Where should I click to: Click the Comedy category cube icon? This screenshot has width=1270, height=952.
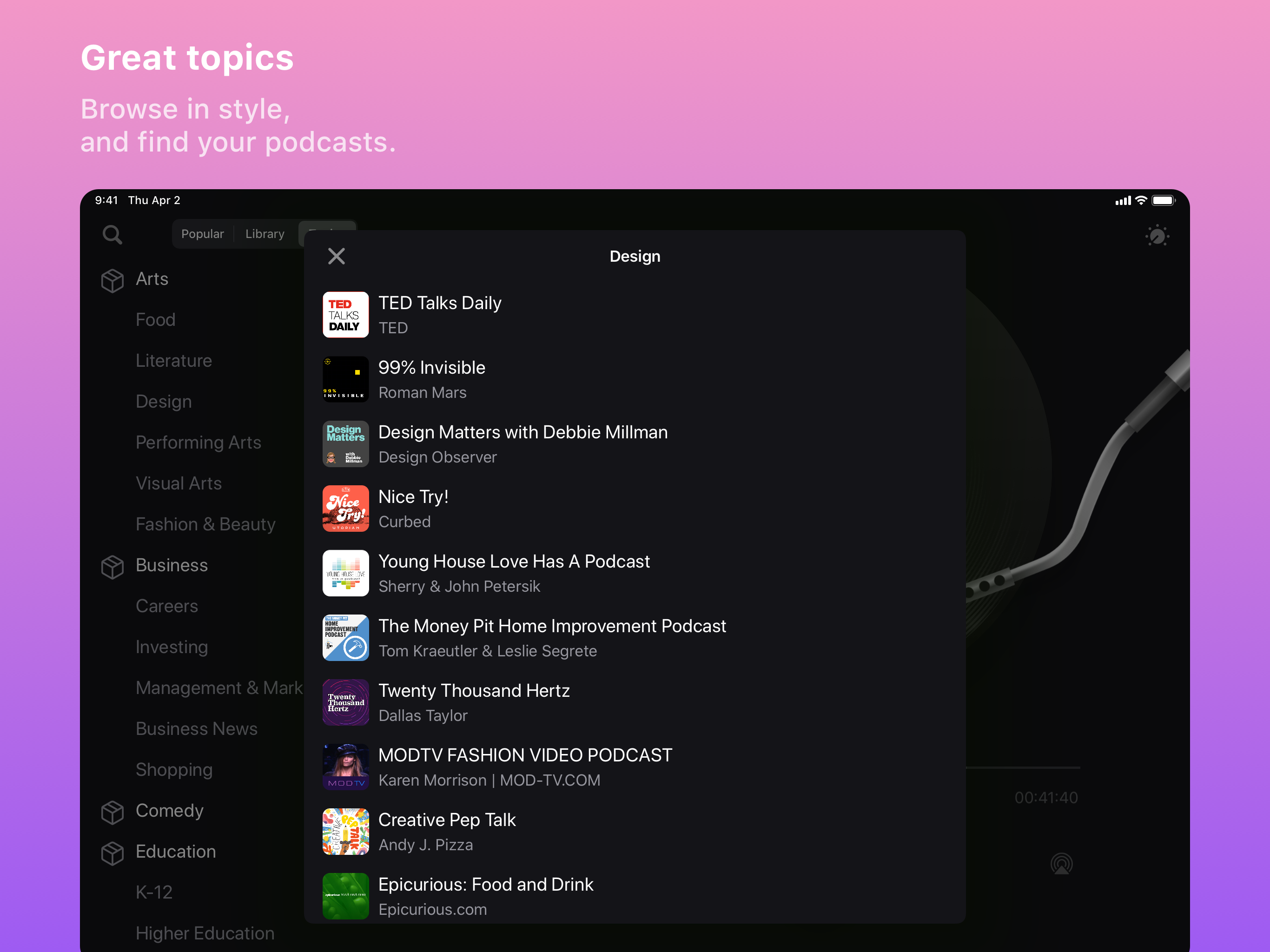pyautogui.click(x=112, y=812)
